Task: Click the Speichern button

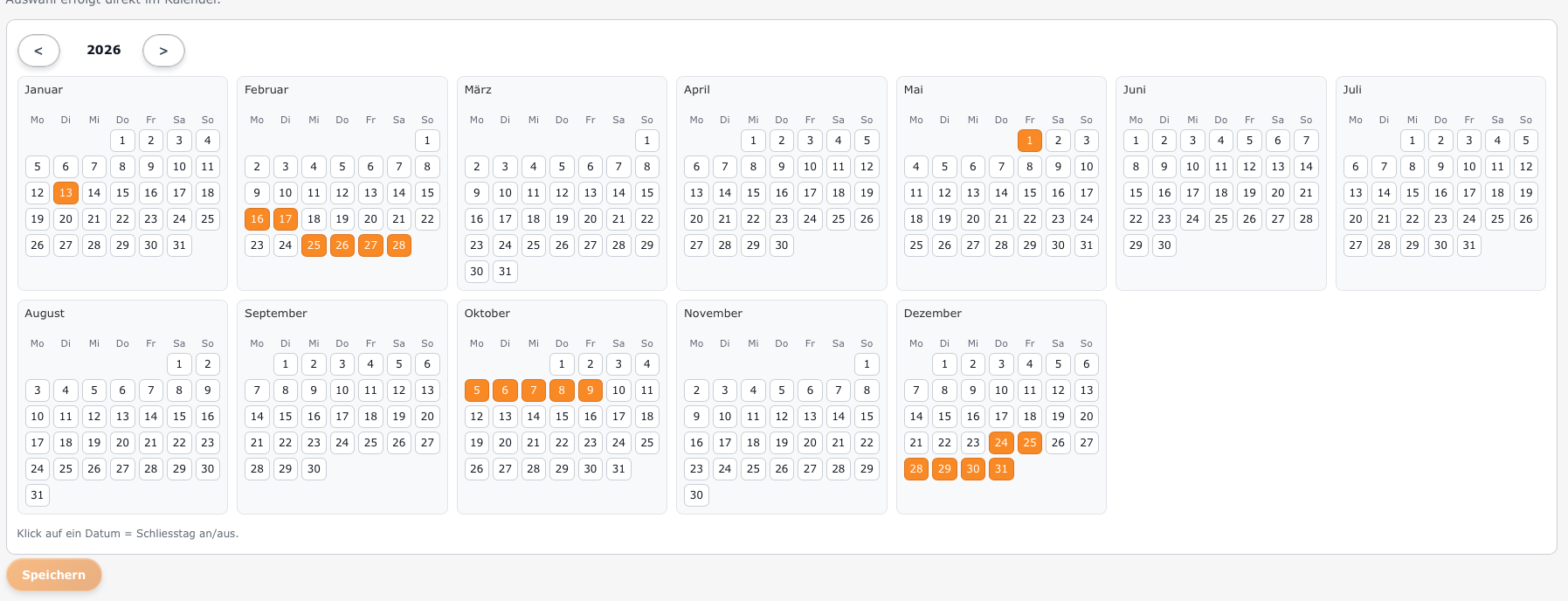Action: [x=53, y=575]
